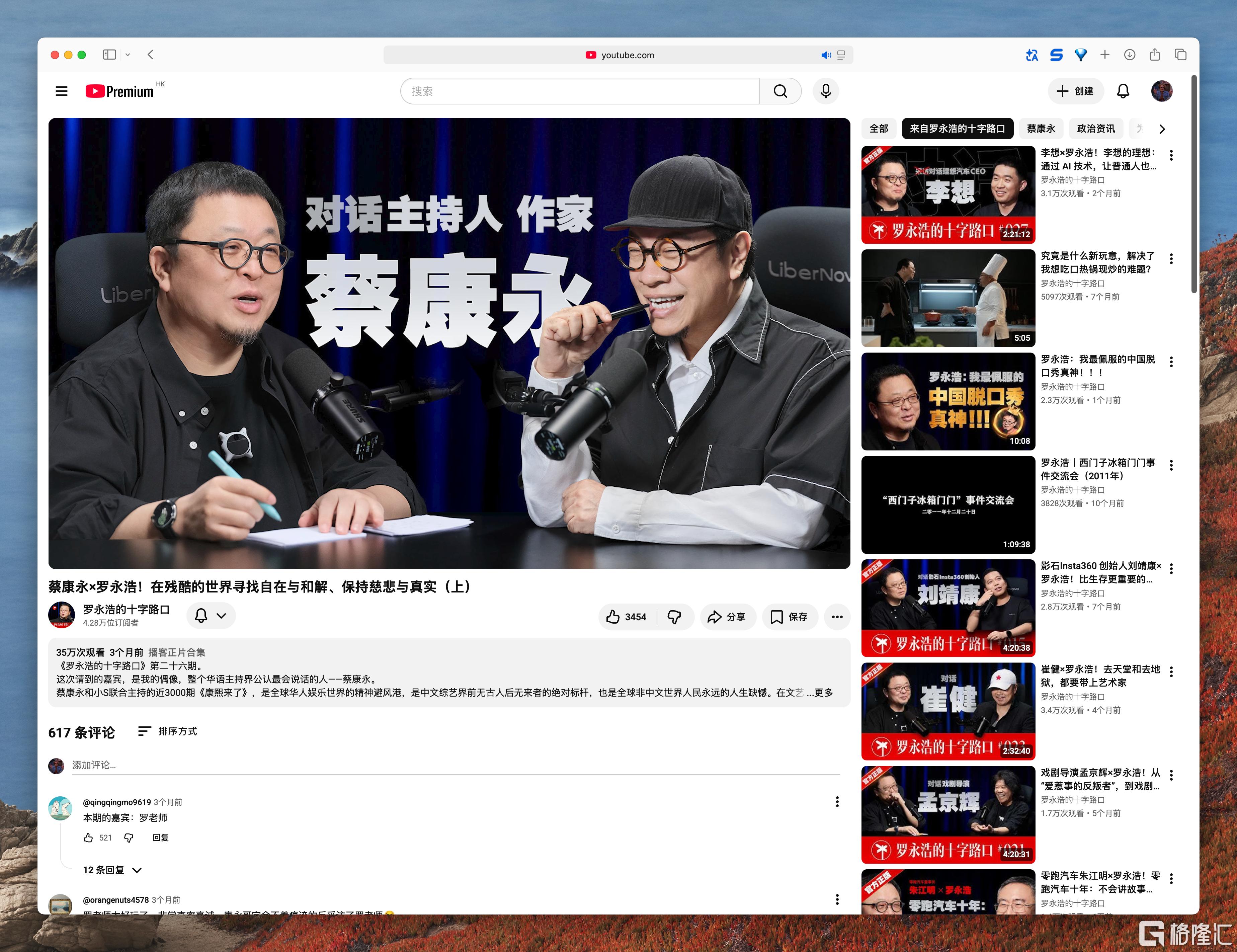Expand description with 更多
Viewport: 1237px width, 952px height.
click(x=824, y=693)
